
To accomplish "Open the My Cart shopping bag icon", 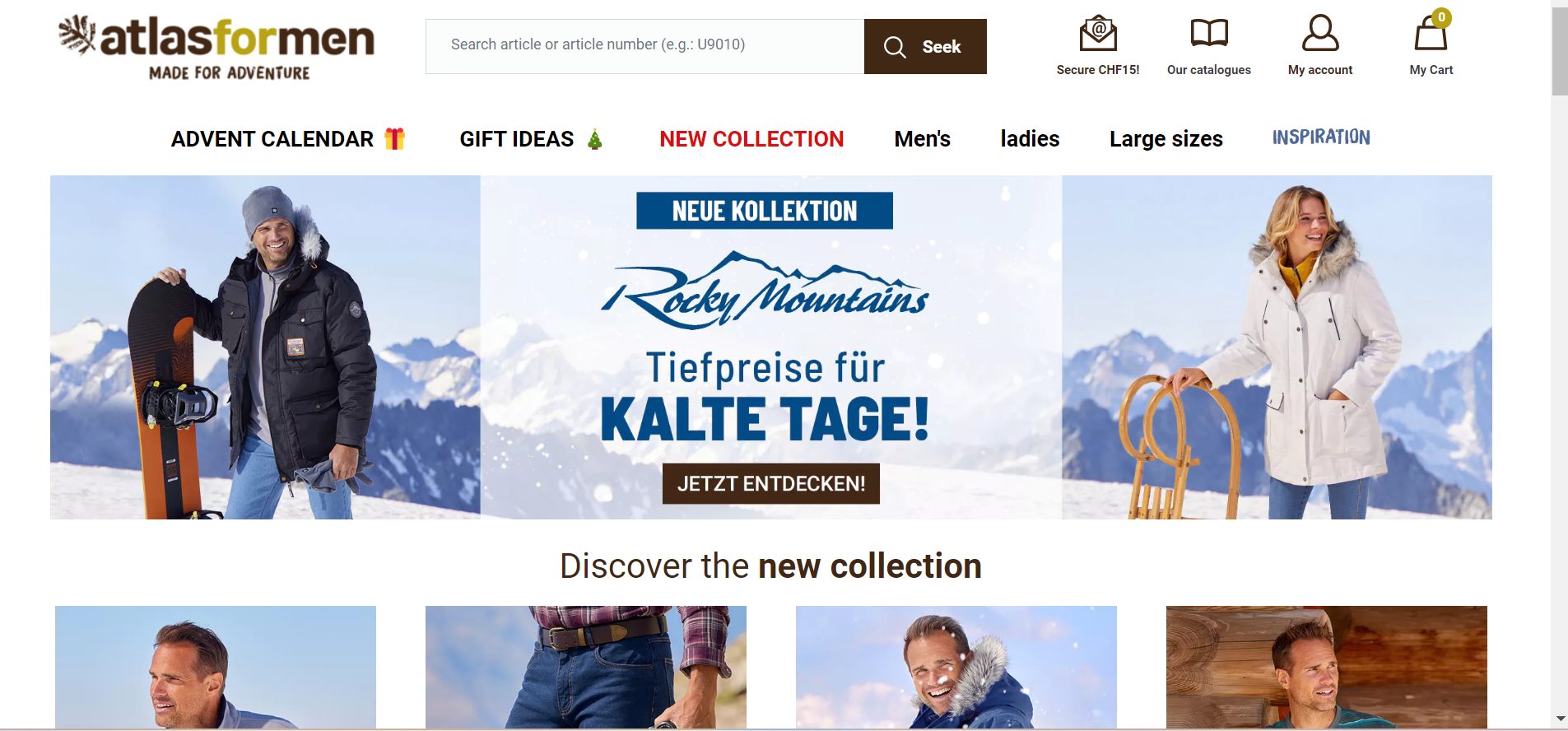I will pyautogui.click(x=1431, y=34).
